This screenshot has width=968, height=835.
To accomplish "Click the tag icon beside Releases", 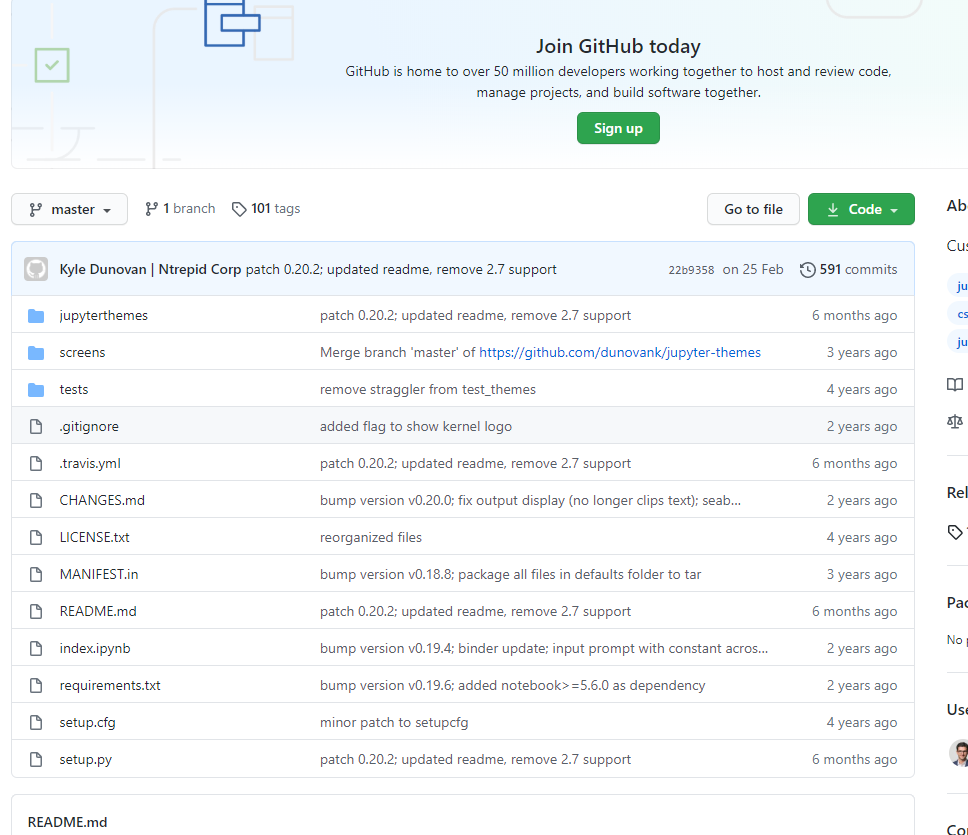I will (954, 531).
